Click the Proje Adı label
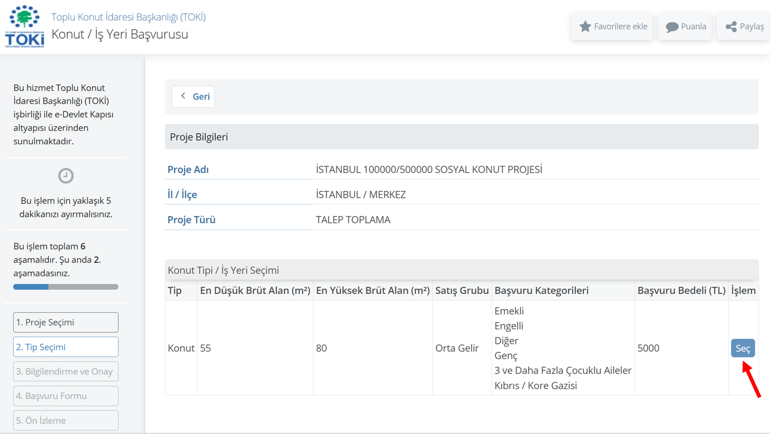 [x=188, y=170]
